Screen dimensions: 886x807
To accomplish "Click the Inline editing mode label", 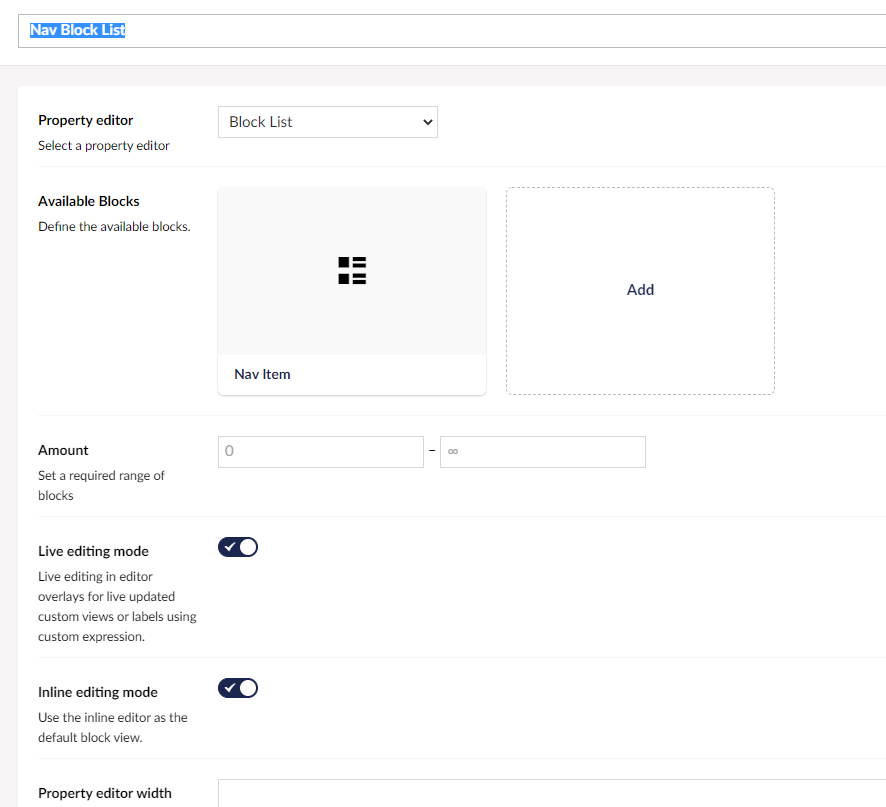I will click(x=98, y=692).
